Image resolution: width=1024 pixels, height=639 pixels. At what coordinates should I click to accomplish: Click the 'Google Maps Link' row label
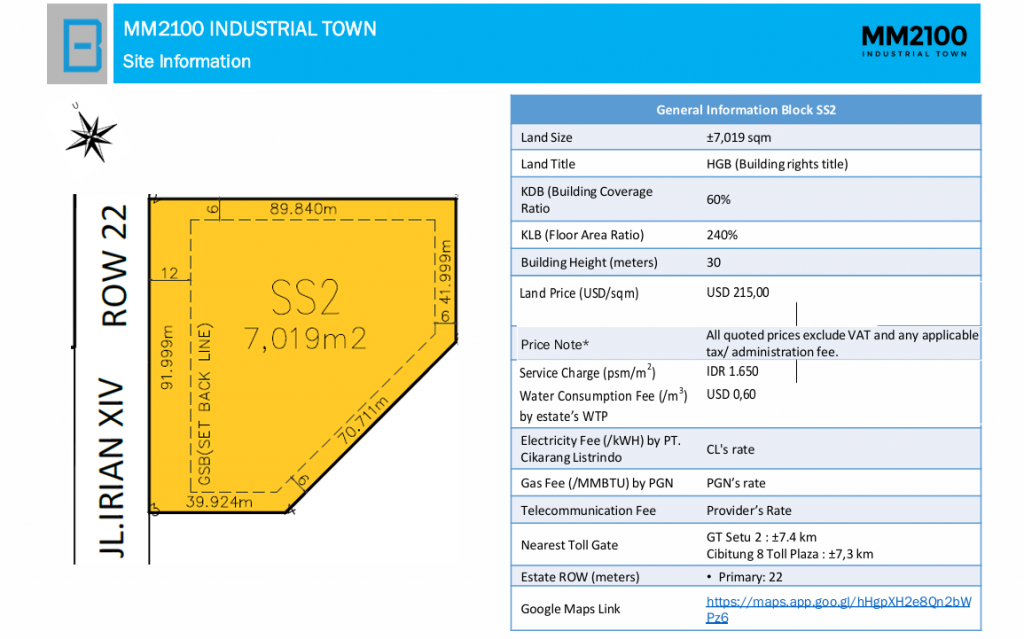pos(570,609)
